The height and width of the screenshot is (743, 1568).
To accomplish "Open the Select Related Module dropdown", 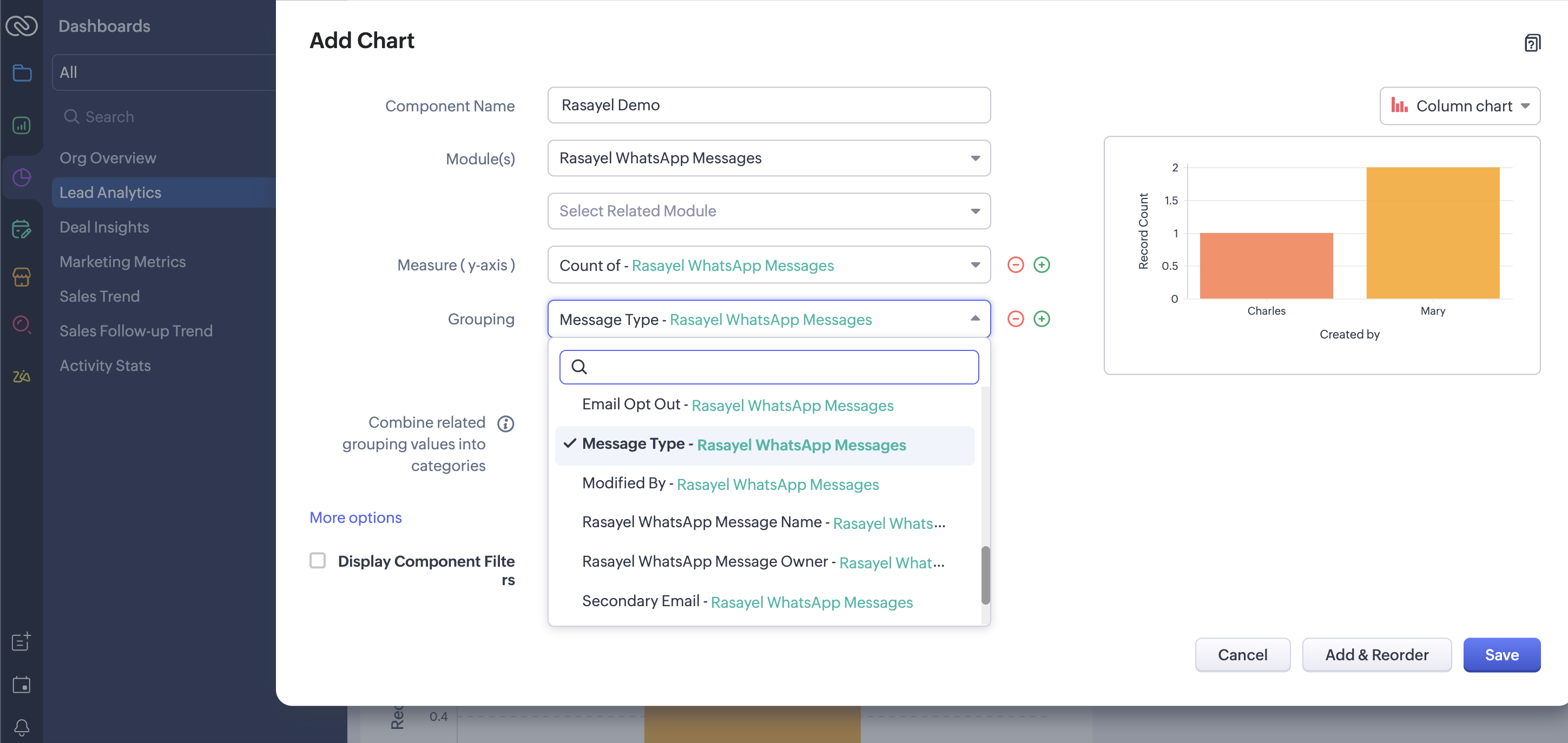I will pos(768,211).
